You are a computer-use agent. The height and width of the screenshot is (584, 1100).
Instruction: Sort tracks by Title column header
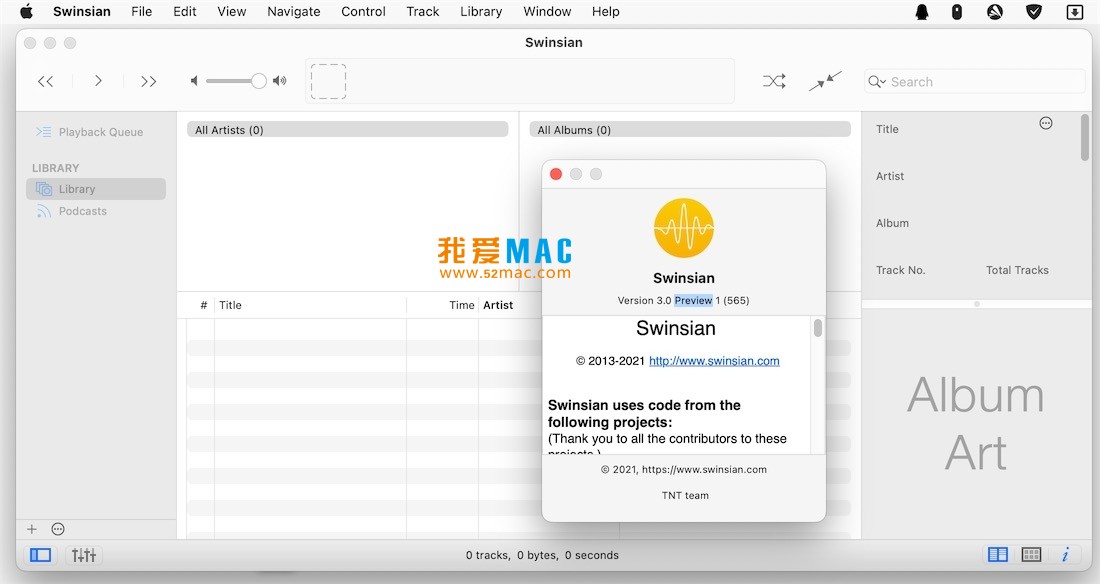230,305
